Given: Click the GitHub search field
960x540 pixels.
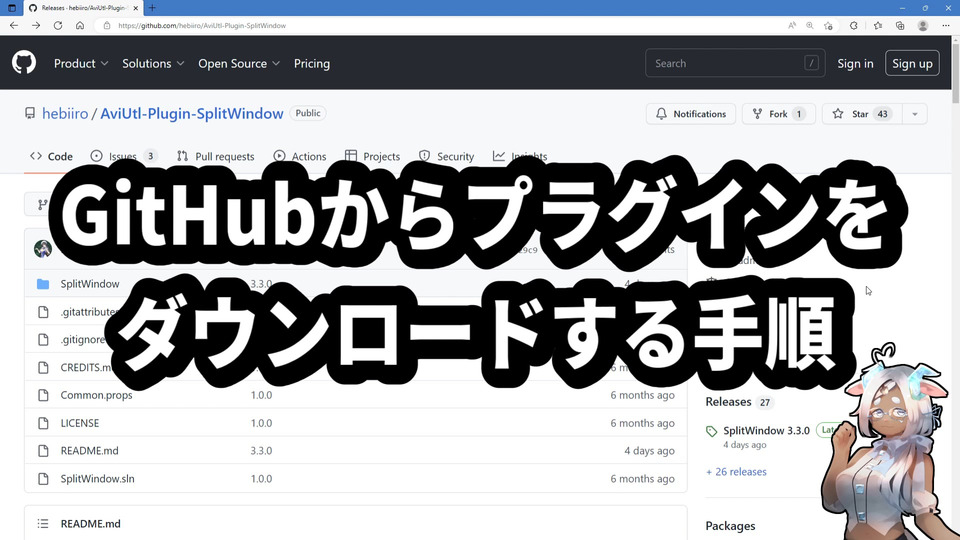Looking at the screenshot, I should (x=735, y=63).
